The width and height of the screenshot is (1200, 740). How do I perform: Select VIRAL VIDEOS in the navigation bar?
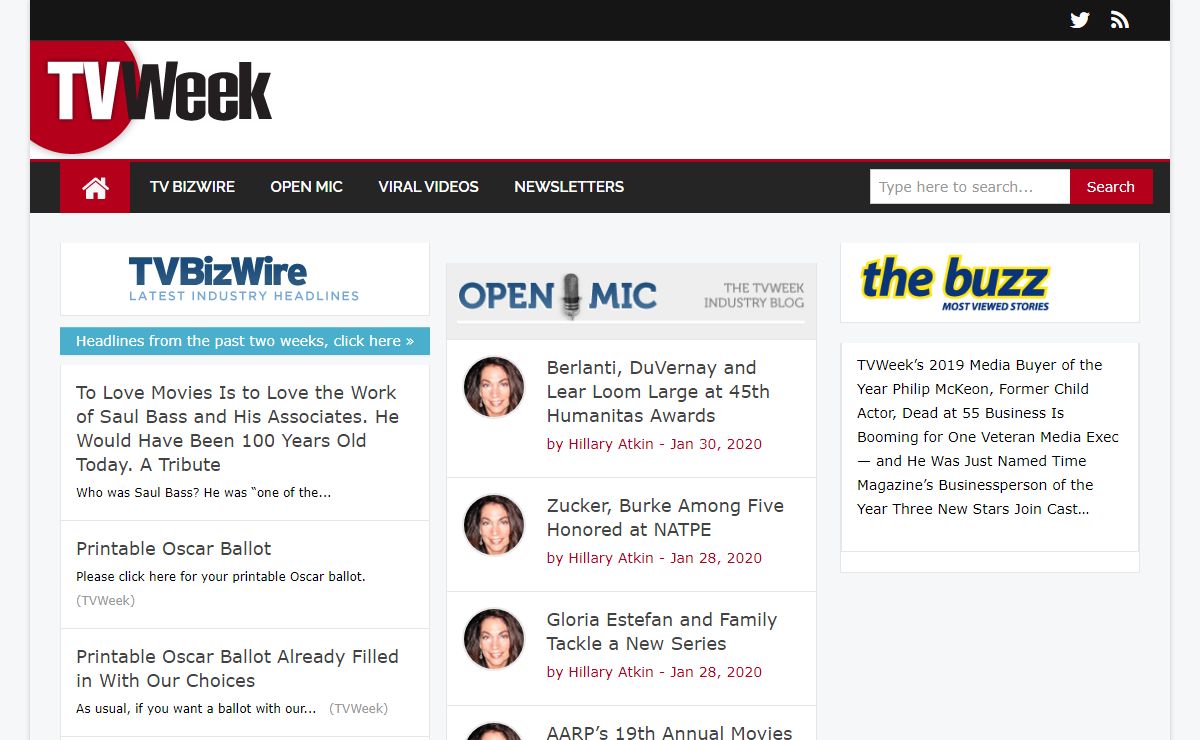point(428,187)
